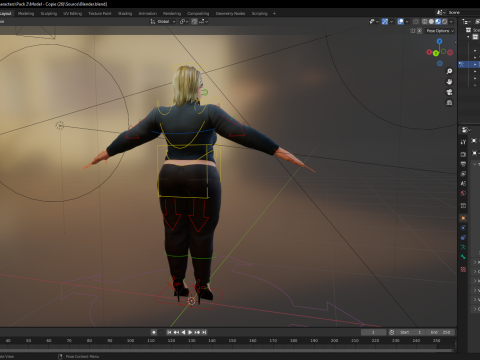Click the End frame value field
This screenshot has width=480, height=360.
[441, 332]
